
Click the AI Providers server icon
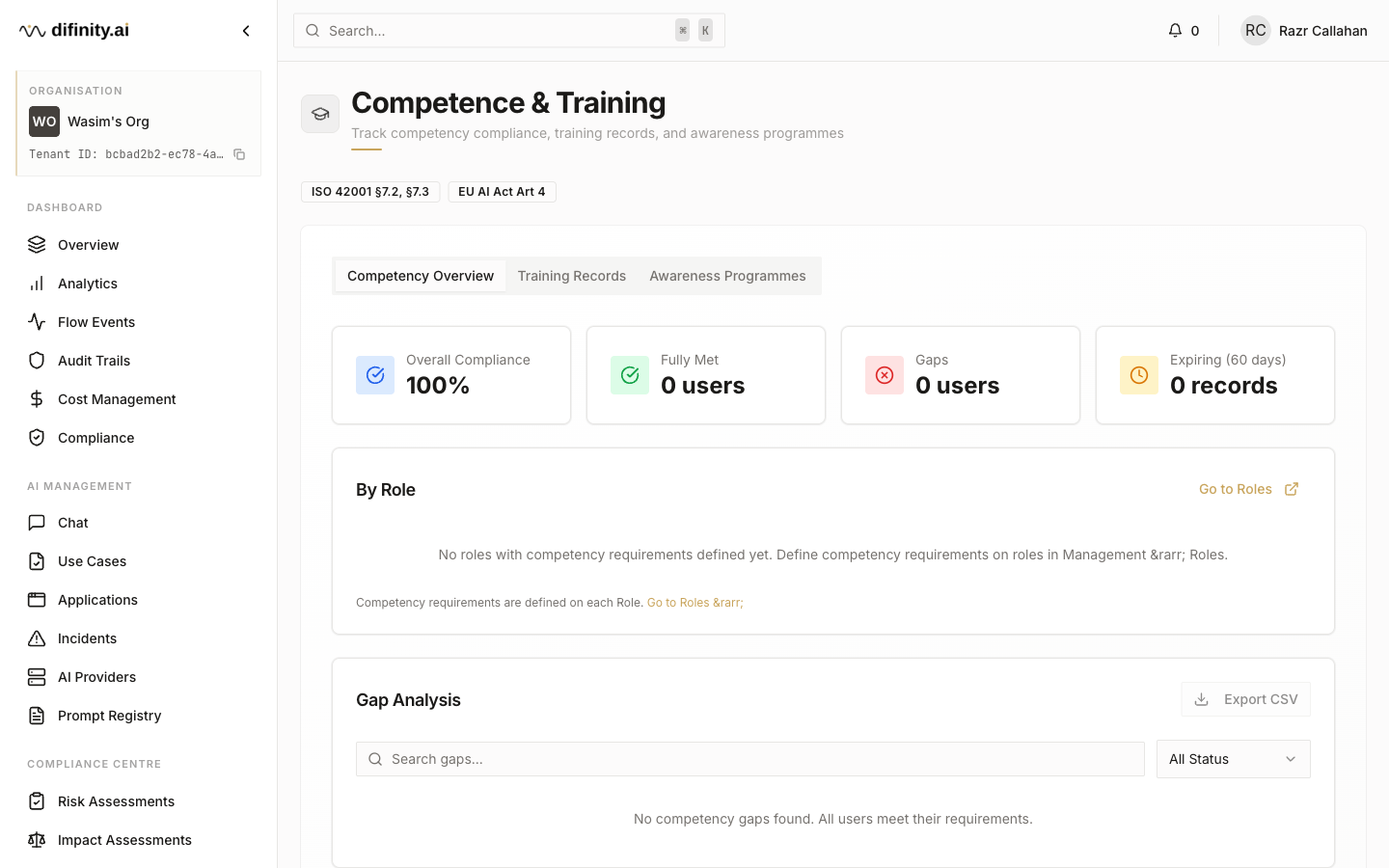[x=37, y=677]
